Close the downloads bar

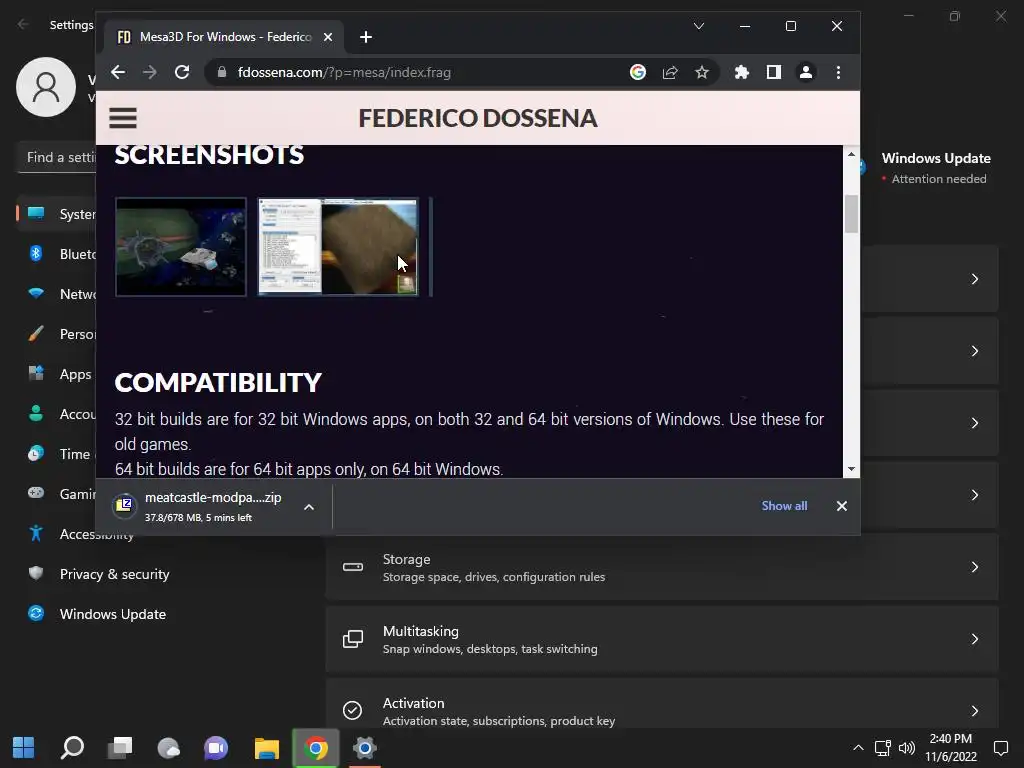point(842,506)
